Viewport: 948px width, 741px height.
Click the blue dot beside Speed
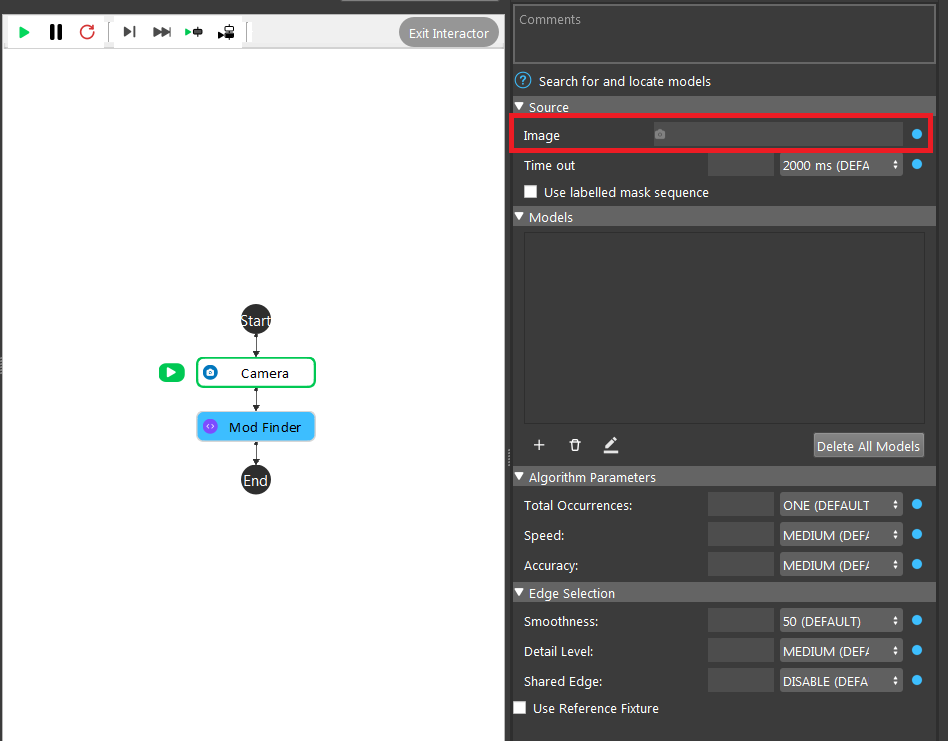(917, 534)
